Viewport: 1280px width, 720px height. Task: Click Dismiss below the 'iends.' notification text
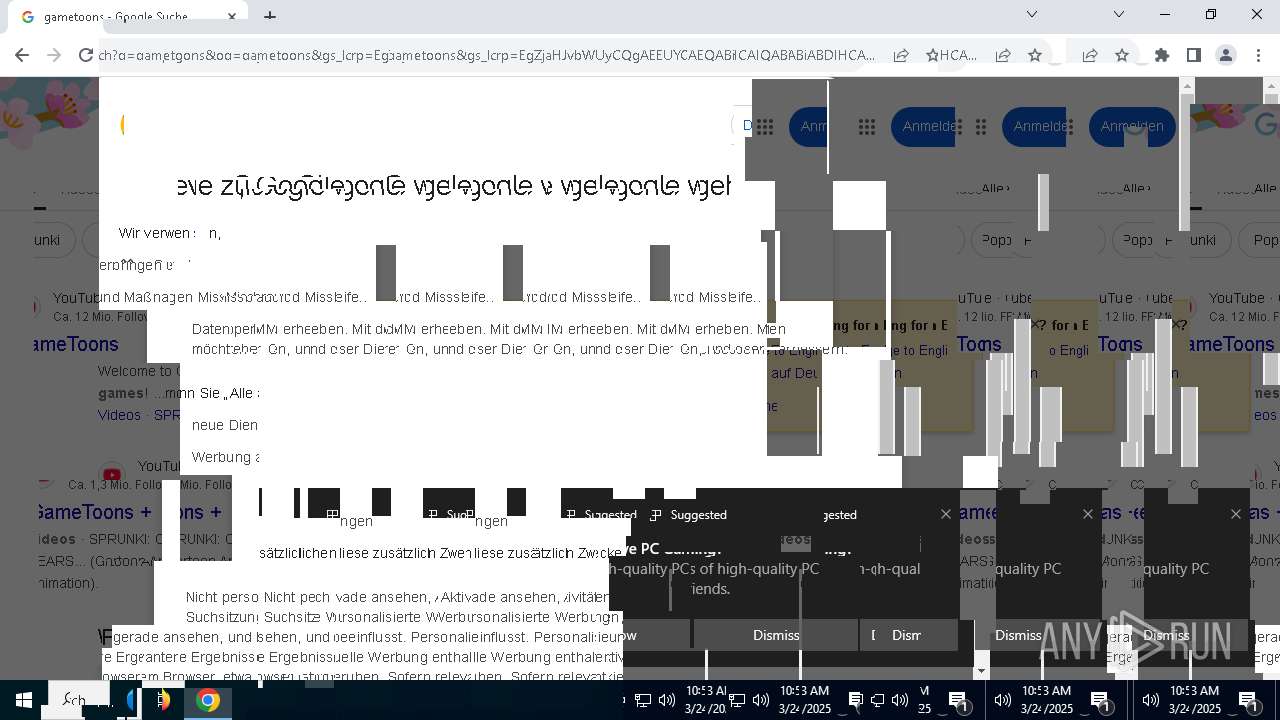[x=776, y=635]
